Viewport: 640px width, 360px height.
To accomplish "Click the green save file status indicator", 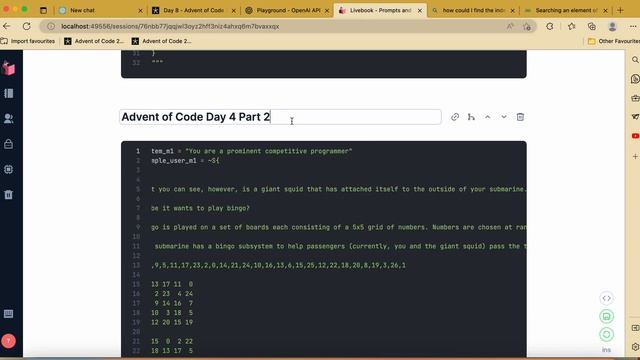I will pos(607,316).
